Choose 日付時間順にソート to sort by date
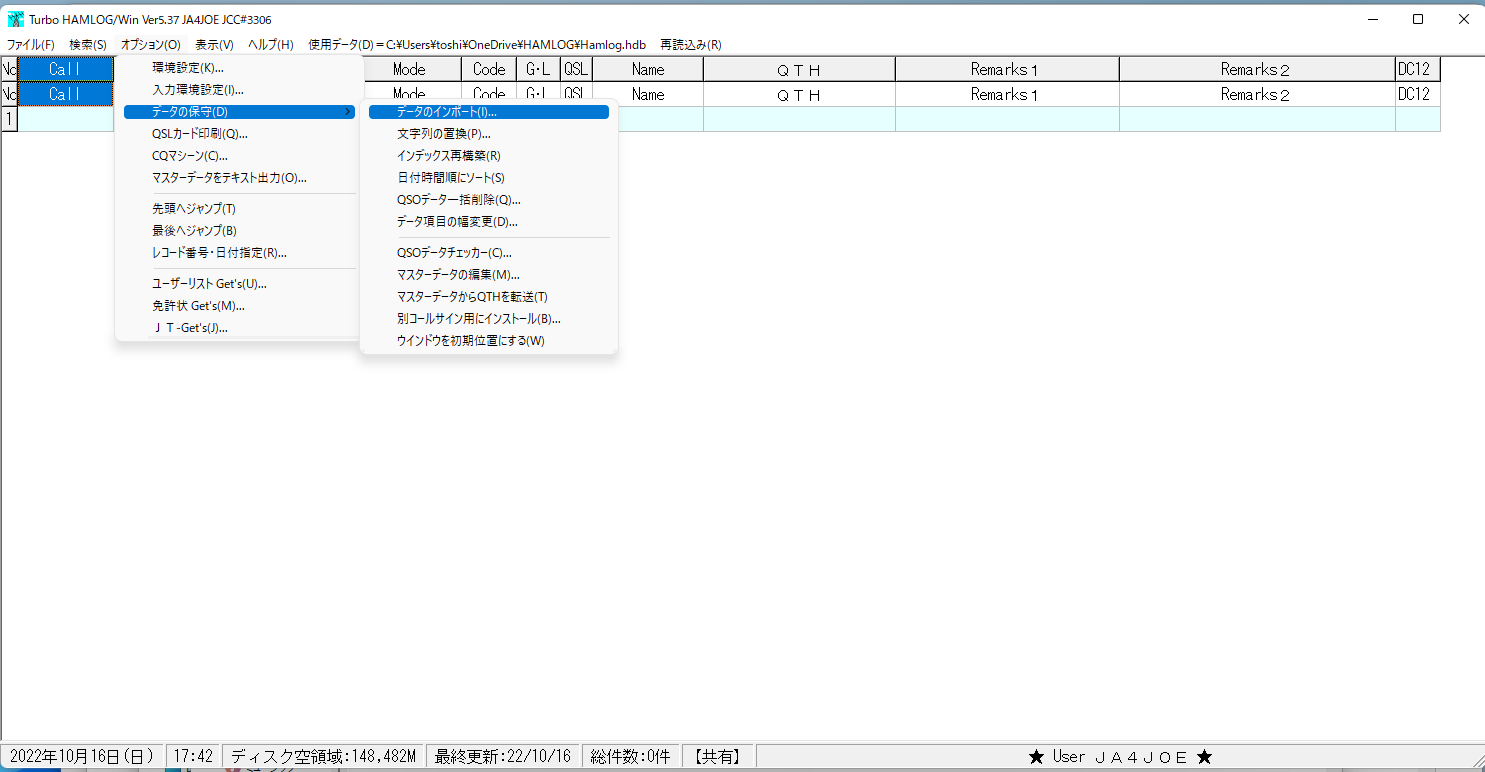This screenshot has width=1485, height=772. (x=450, y=177)
